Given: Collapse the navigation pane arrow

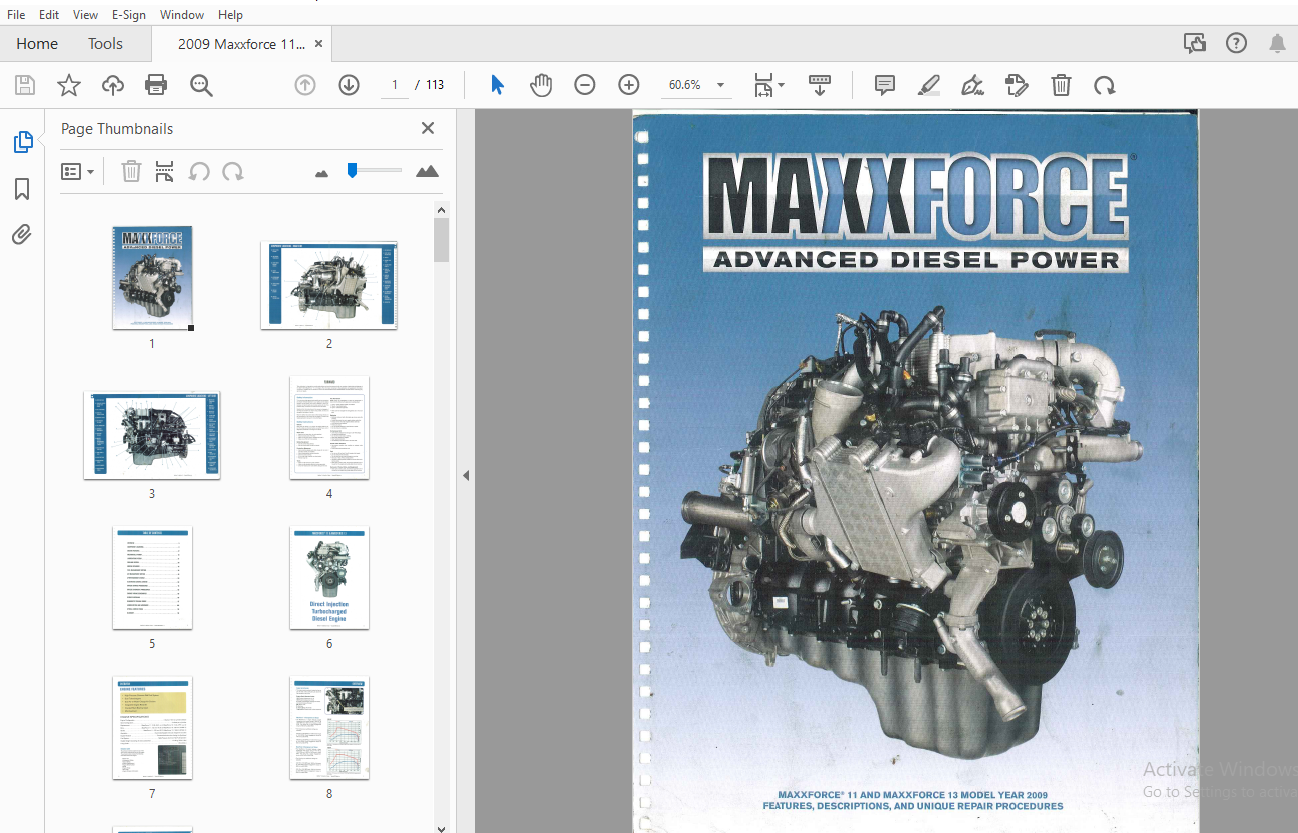Looking at the screenshot, I should [x=465, y=476].
